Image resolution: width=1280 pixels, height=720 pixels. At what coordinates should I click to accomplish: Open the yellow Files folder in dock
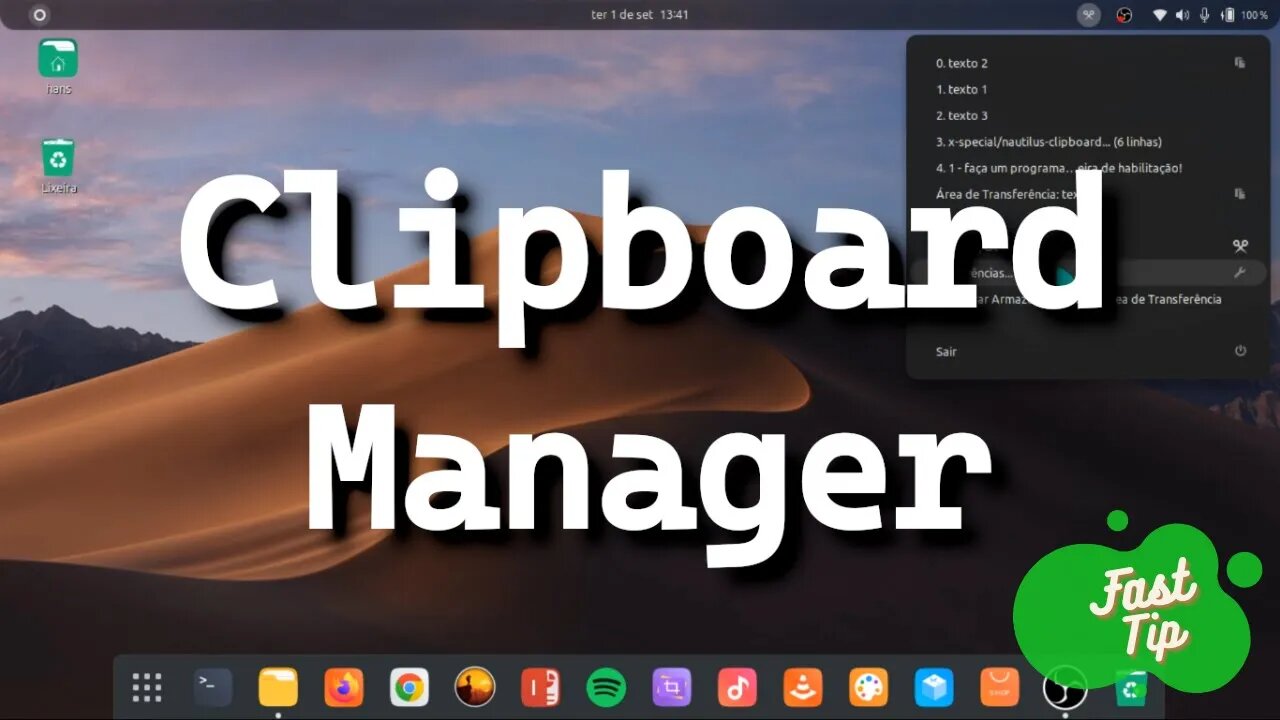click(278, 687)
